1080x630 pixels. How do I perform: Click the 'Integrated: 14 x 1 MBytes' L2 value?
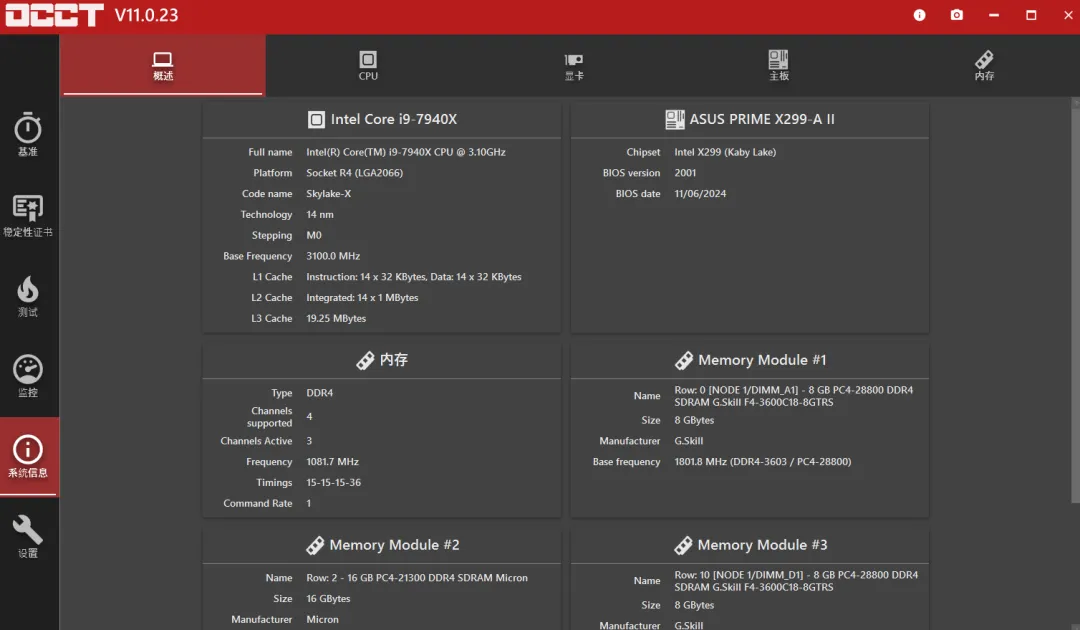pos(362,297)
